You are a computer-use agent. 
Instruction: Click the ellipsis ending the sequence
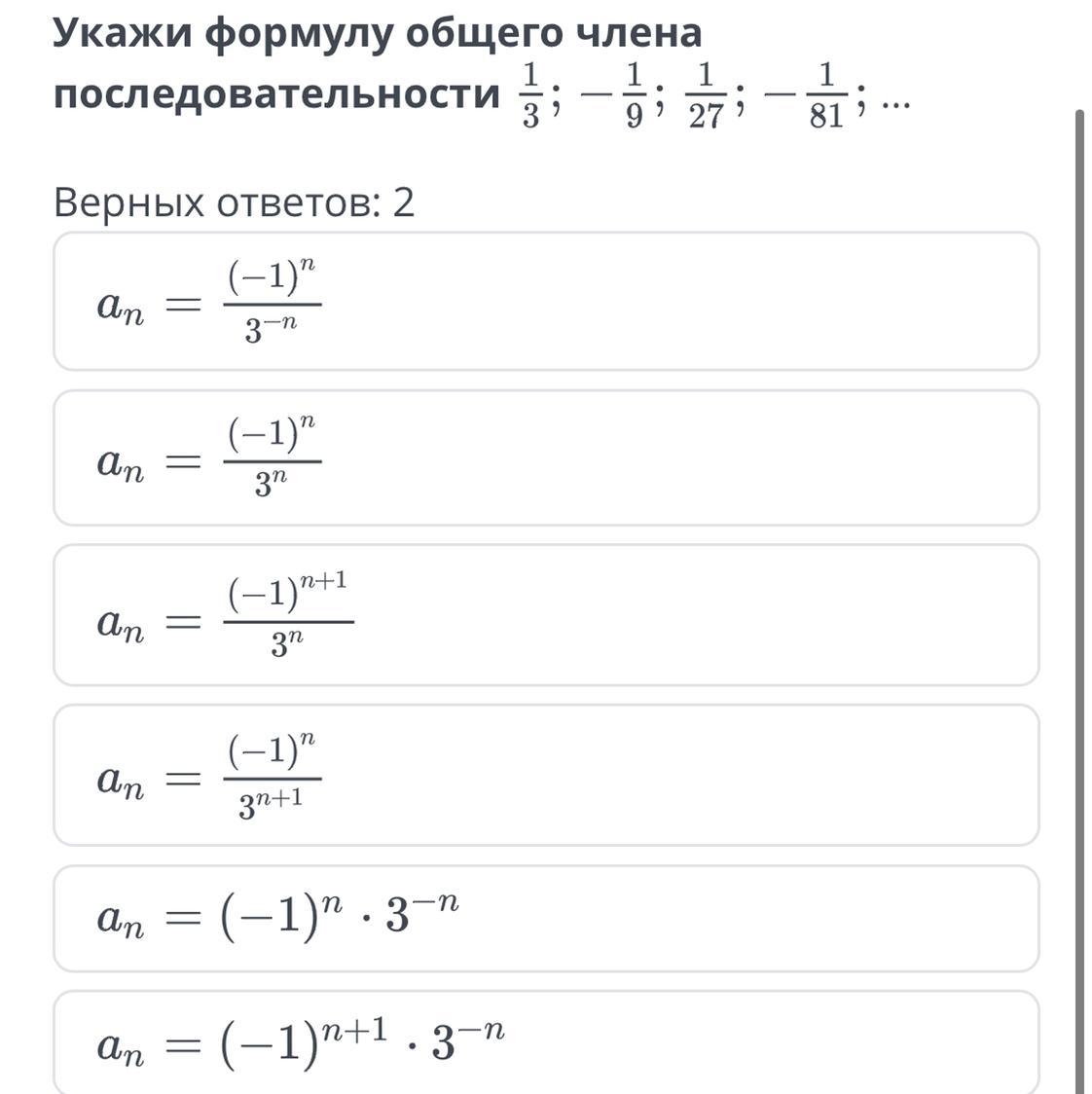(895, 101)
